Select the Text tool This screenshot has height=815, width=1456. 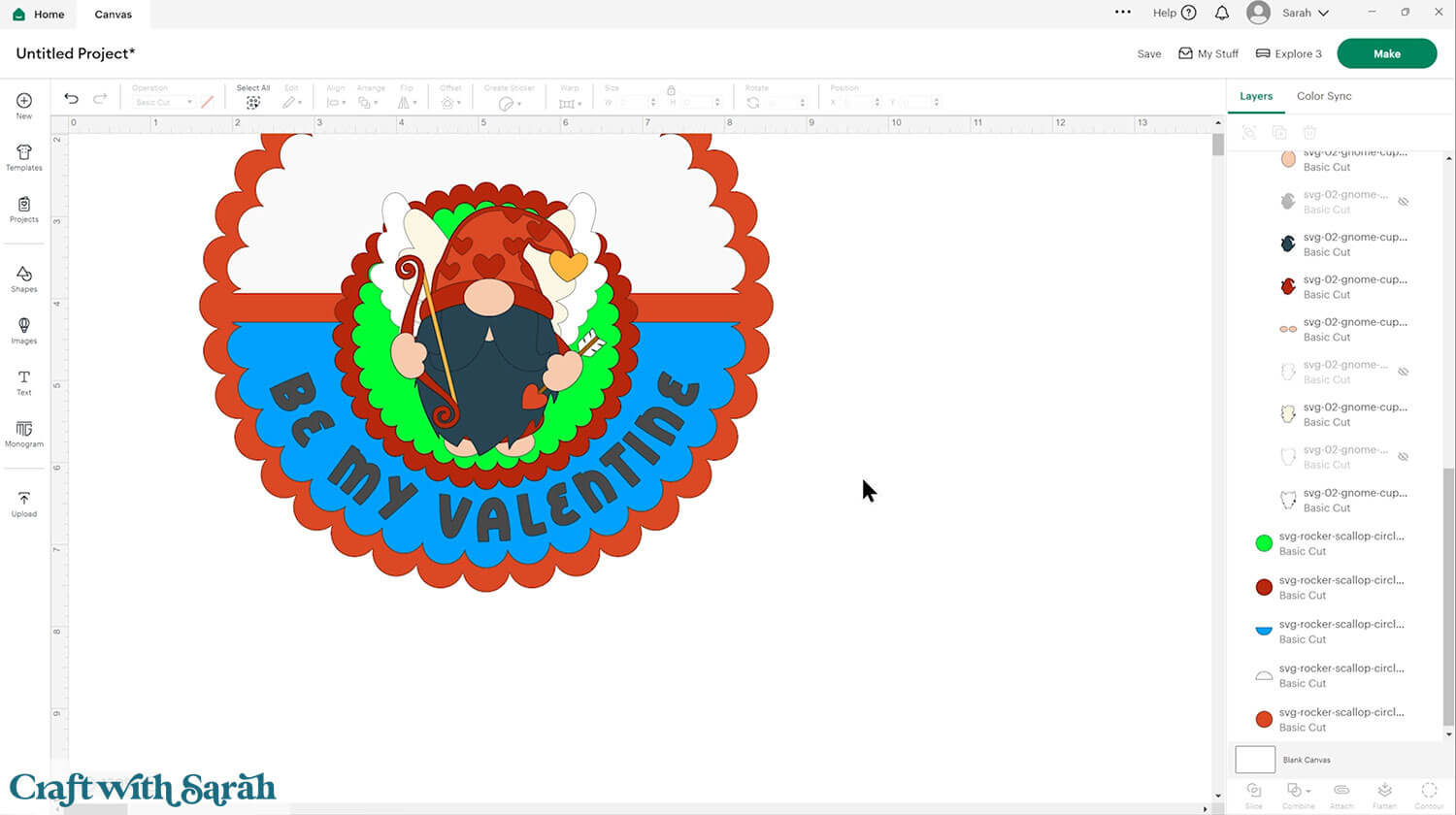24,381
